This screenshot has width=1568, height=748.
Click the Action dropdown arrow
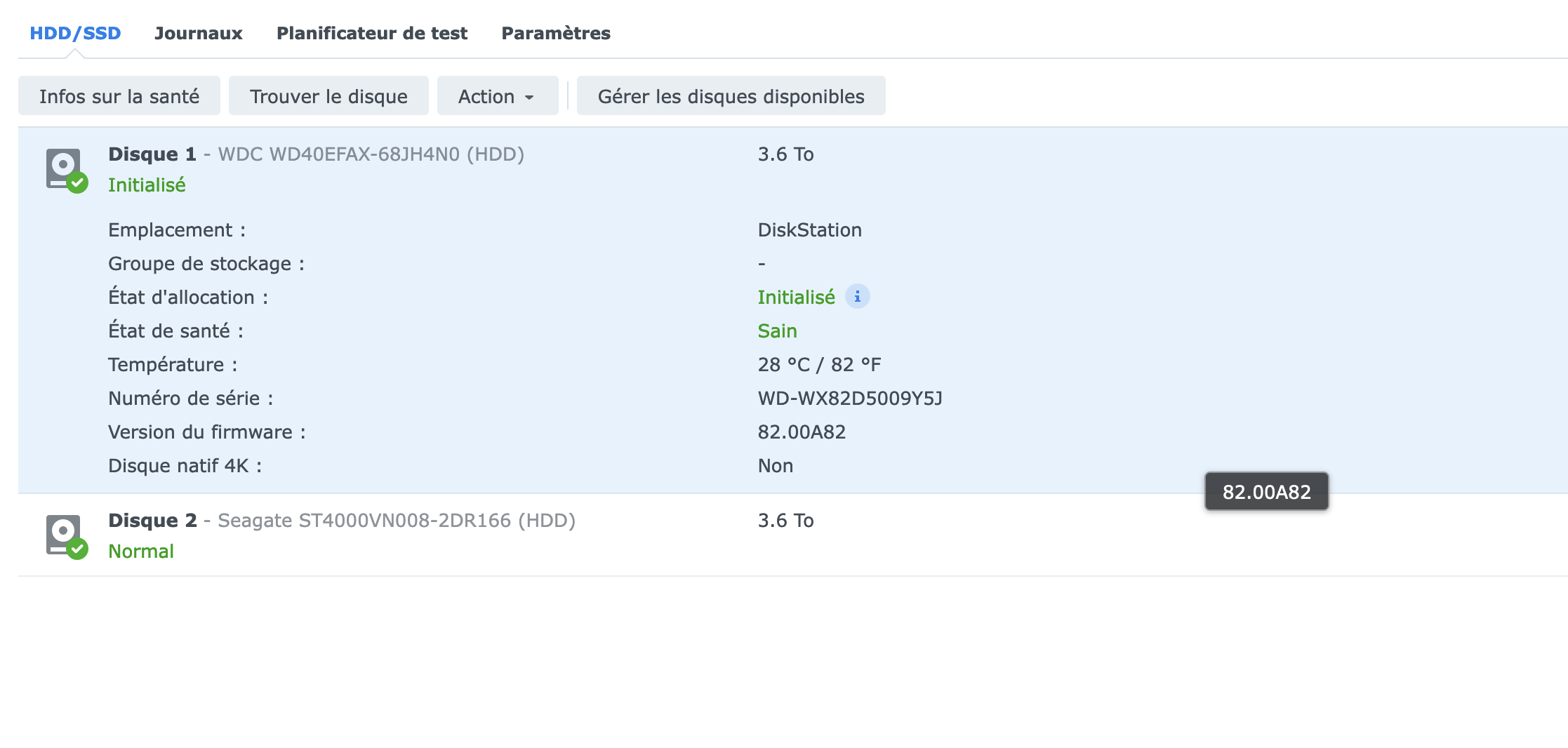point(529,98)
